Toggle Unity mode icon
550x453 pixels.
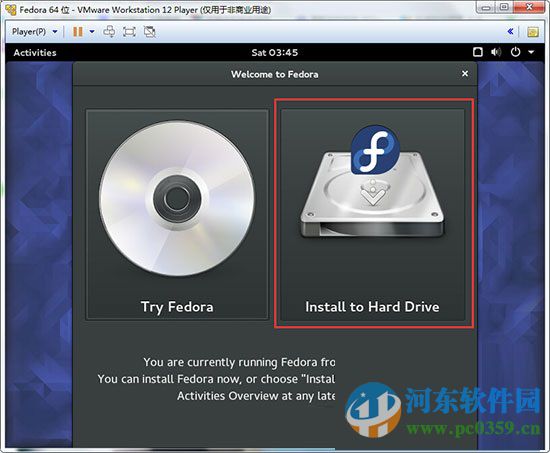[x=150, y=32]
